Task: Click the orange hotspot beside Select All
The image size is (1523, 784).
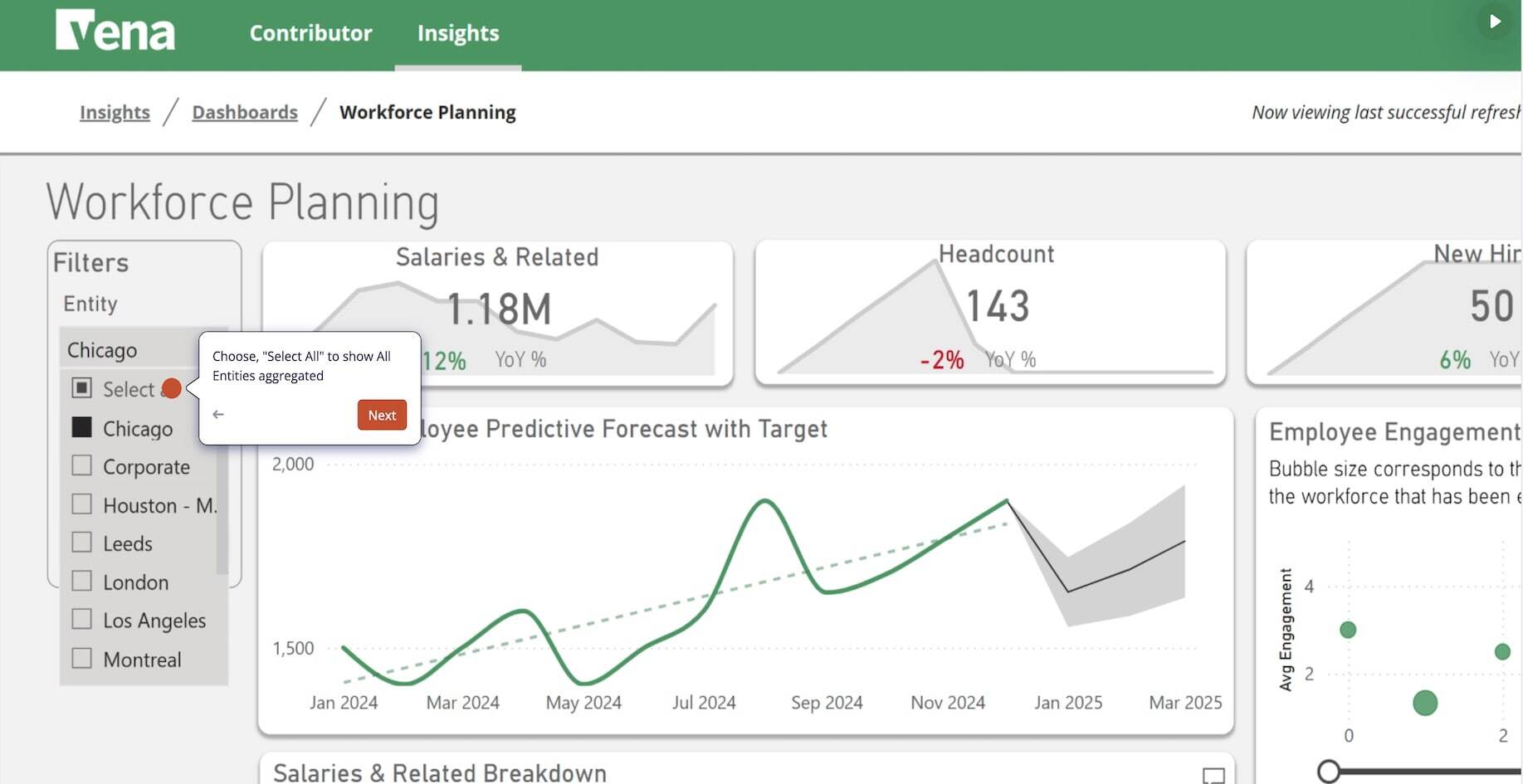Action: click(171, 388)
